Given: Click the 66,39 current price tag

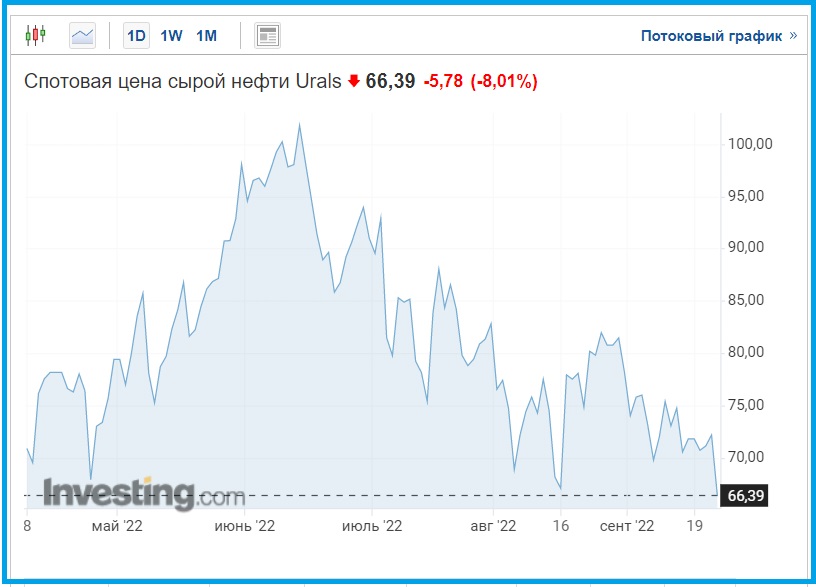Looking at the screenshot, I should [x=744, y=495].
